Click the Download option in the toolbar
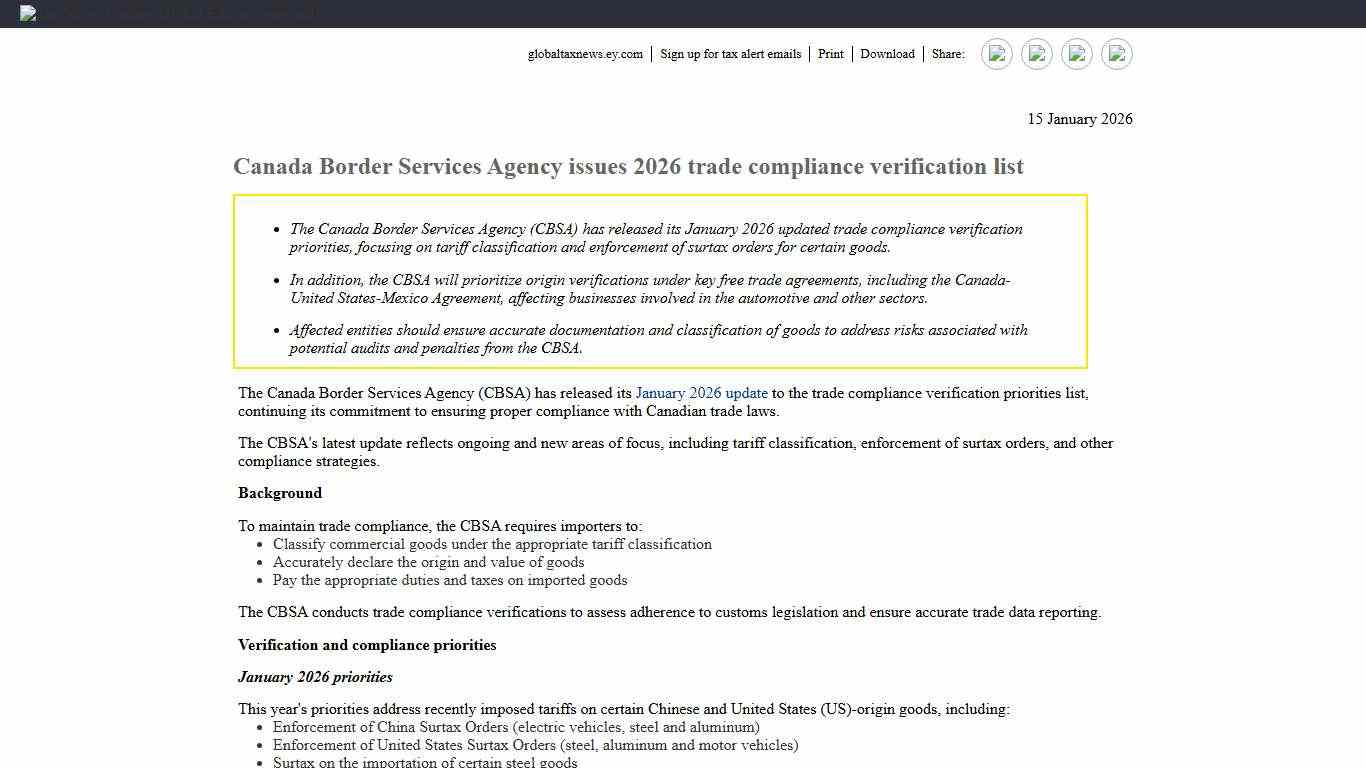 click(x=886, y=54)
